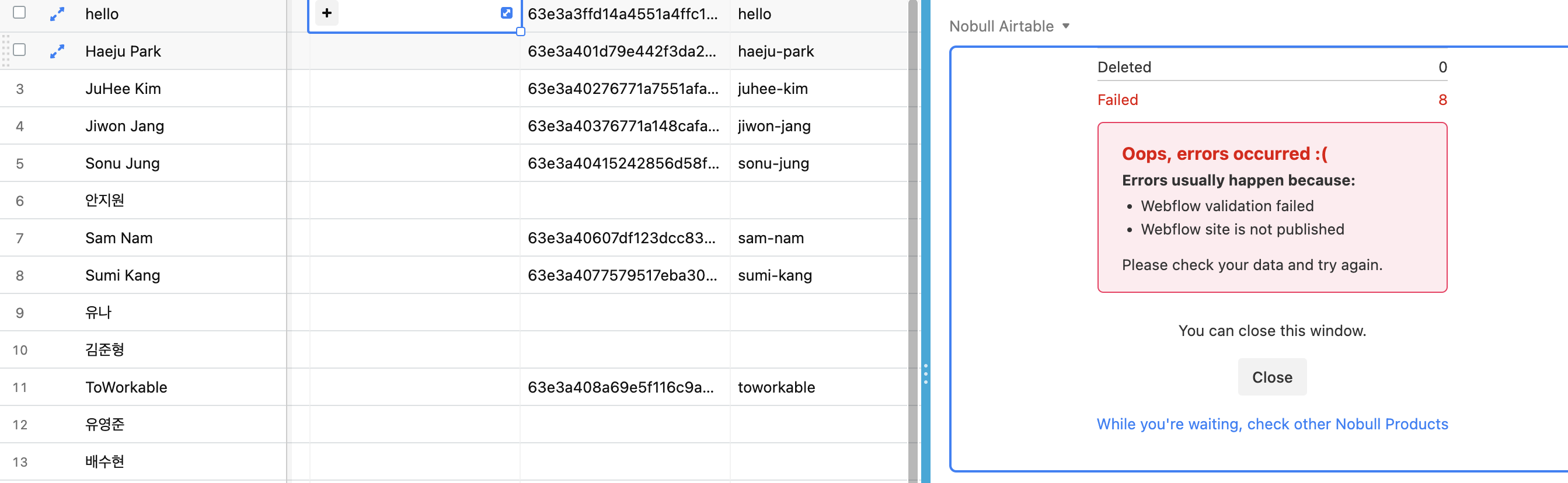Click the table's vertical scrollbar

pos(912,242)
